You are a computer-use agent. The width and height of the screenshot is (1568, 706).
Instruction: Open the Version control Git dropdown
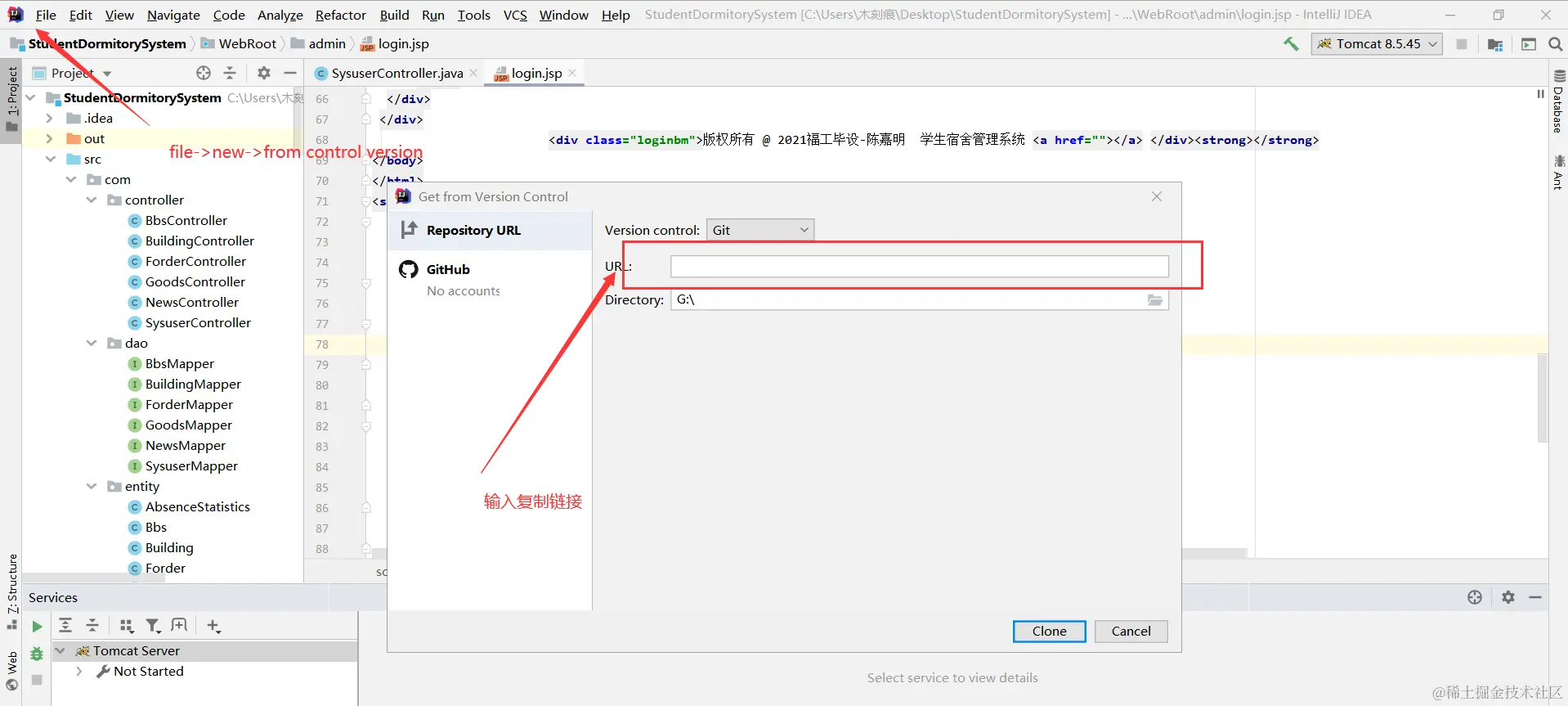(760, 230)
